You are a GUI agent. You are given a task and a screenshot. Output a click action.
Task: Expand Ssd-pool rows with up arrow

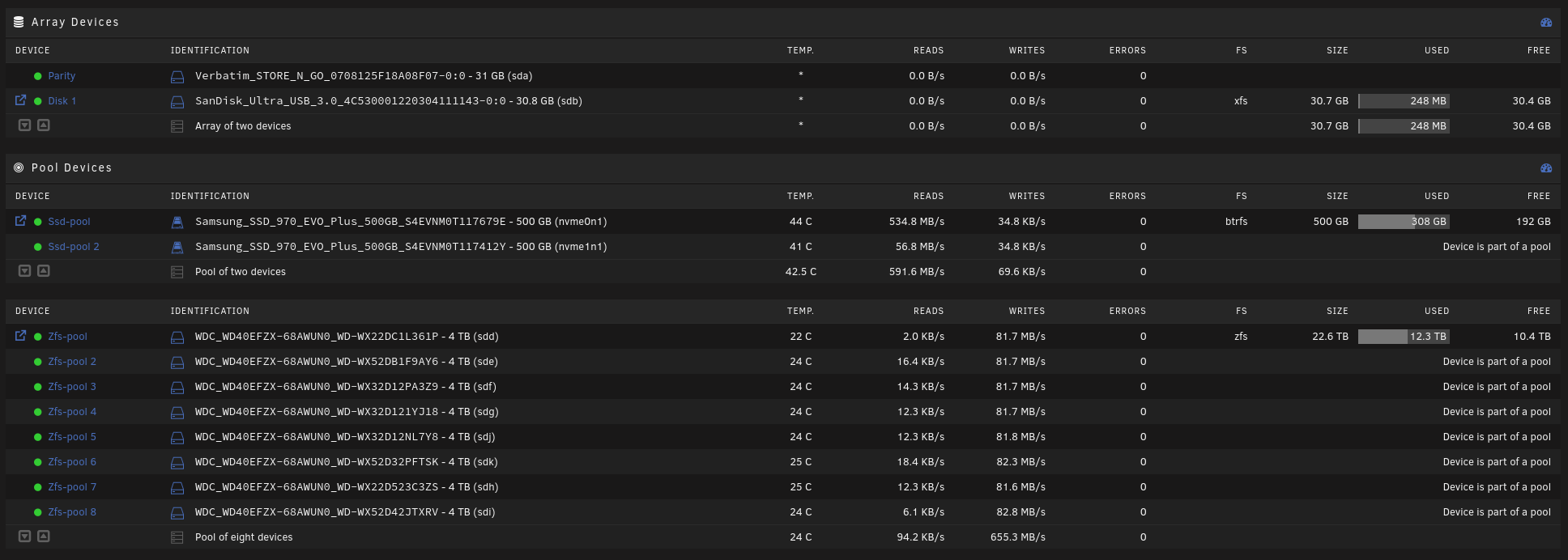tap(44, 271)
